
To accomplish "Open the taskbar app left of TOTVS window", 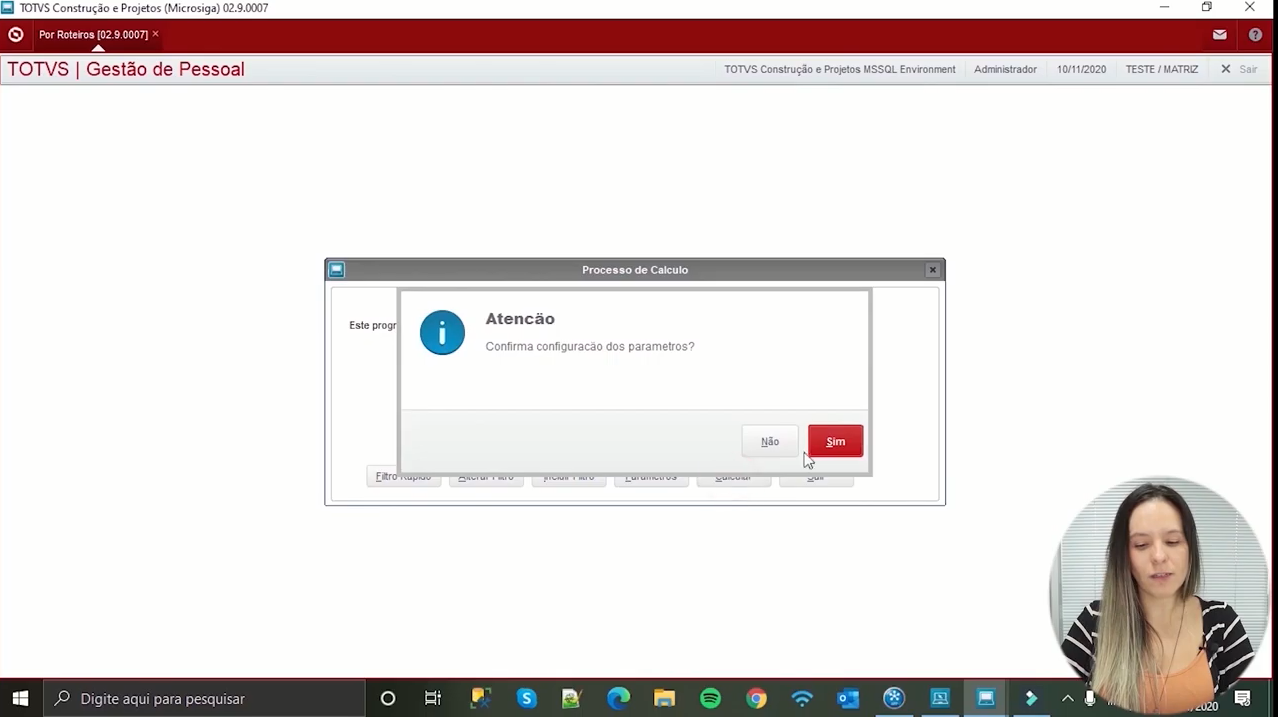I will 940,698.
